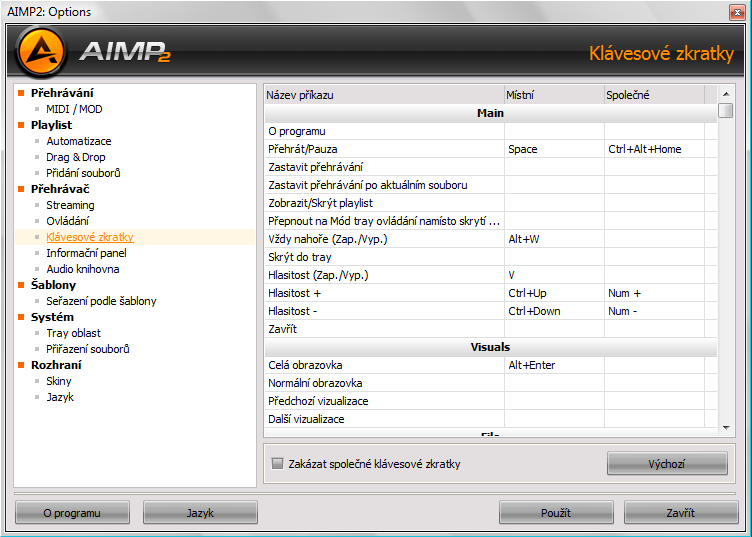The height and width of the screenshot is (537, 752).
Task: Select the O programu command row
Action: (x=491, y=131)
